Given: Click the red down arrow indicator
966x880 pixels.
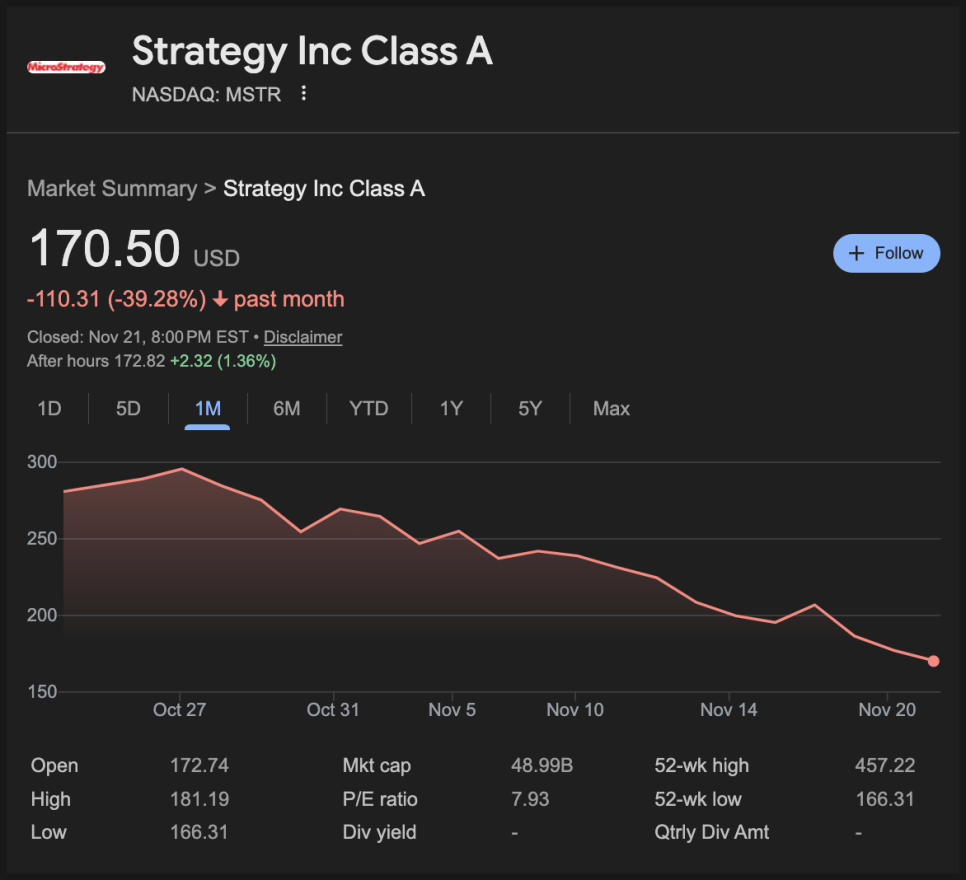Looking at the screenshot, I should 220,300.
